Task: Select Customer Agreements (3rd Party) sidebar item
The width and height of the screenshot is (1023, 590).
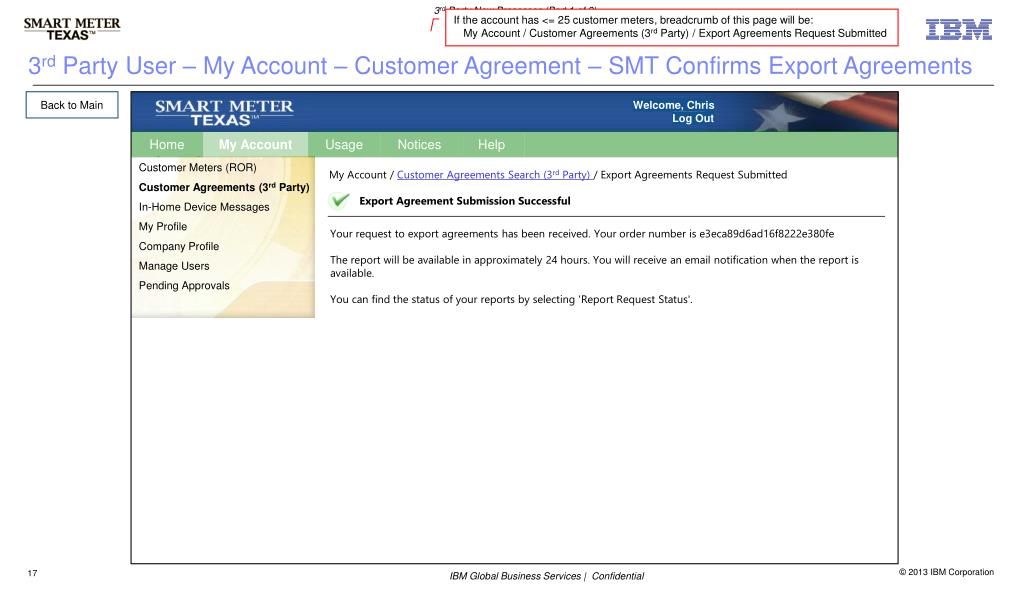Action: tap(224, 187)
